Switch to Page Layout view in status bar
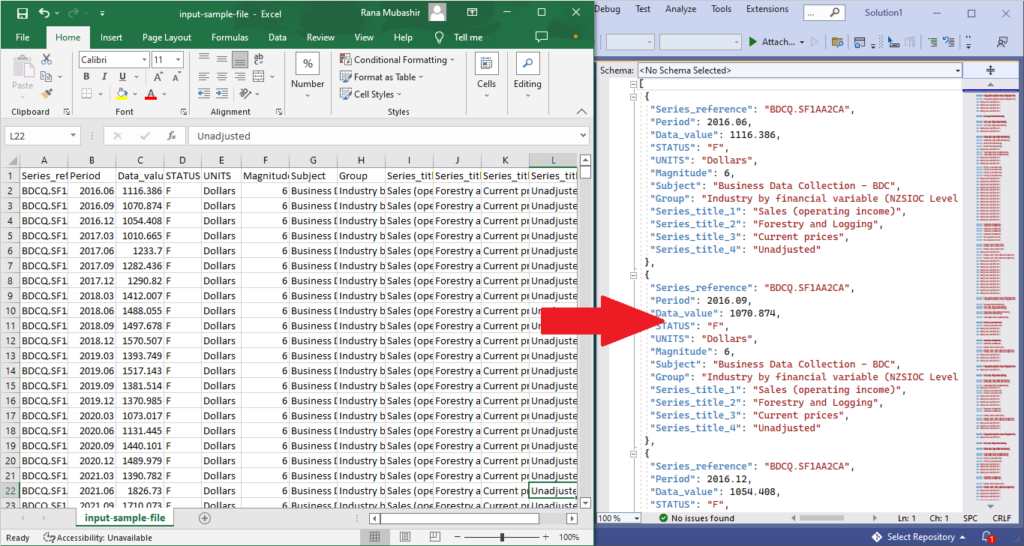The width and height of the screenshot is (1024, 546). tap(405, 537)
